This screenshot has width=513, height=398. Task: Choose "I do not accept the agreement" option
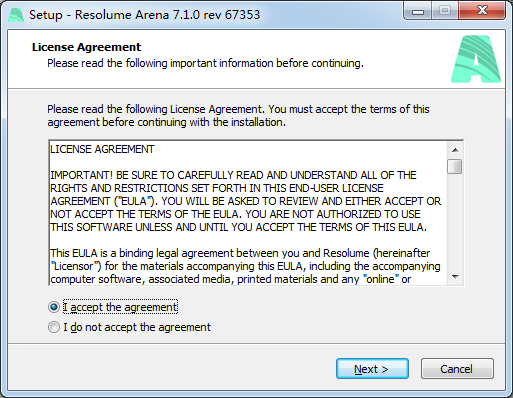[x=54, y=327]
